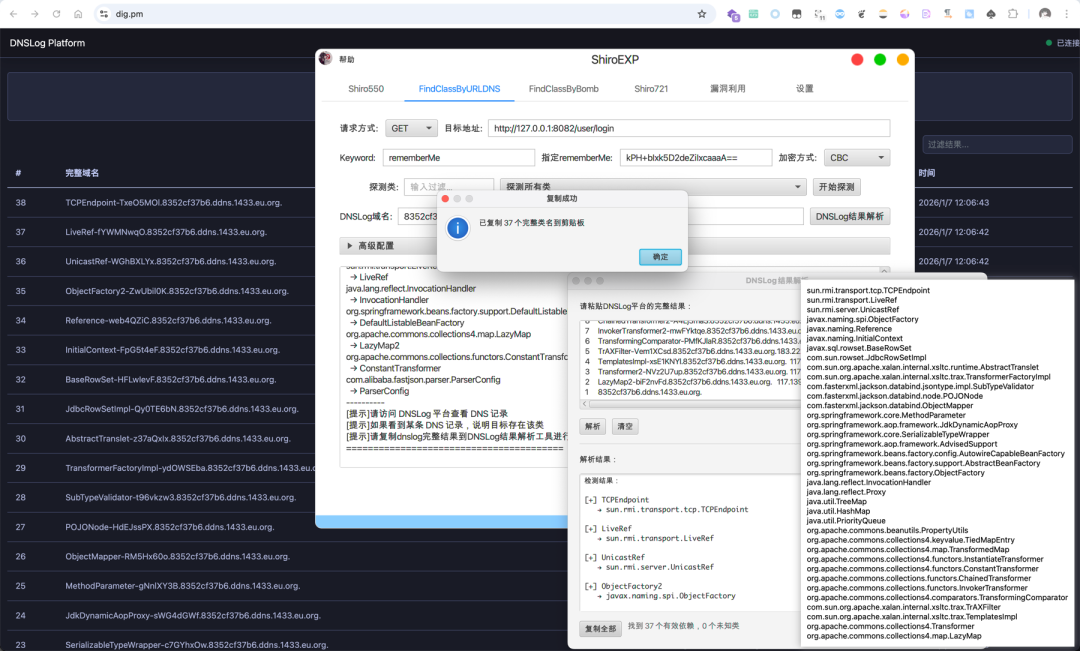Go back using browser back arrow
1080x651 pixels.
tap(13, 14)
